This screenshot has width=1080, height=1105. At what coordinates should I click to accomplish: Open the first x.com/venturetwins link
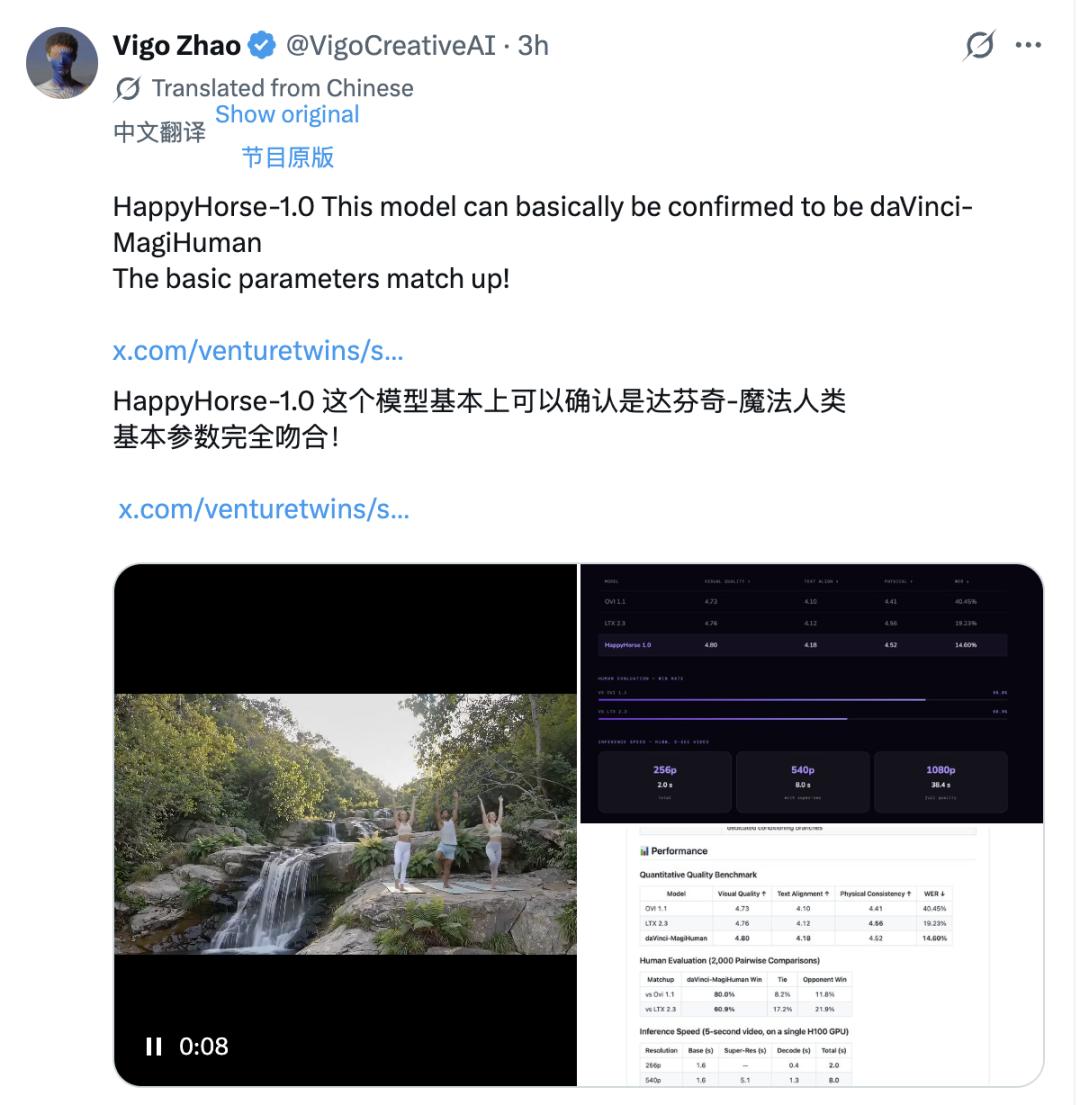pos(258,350)
